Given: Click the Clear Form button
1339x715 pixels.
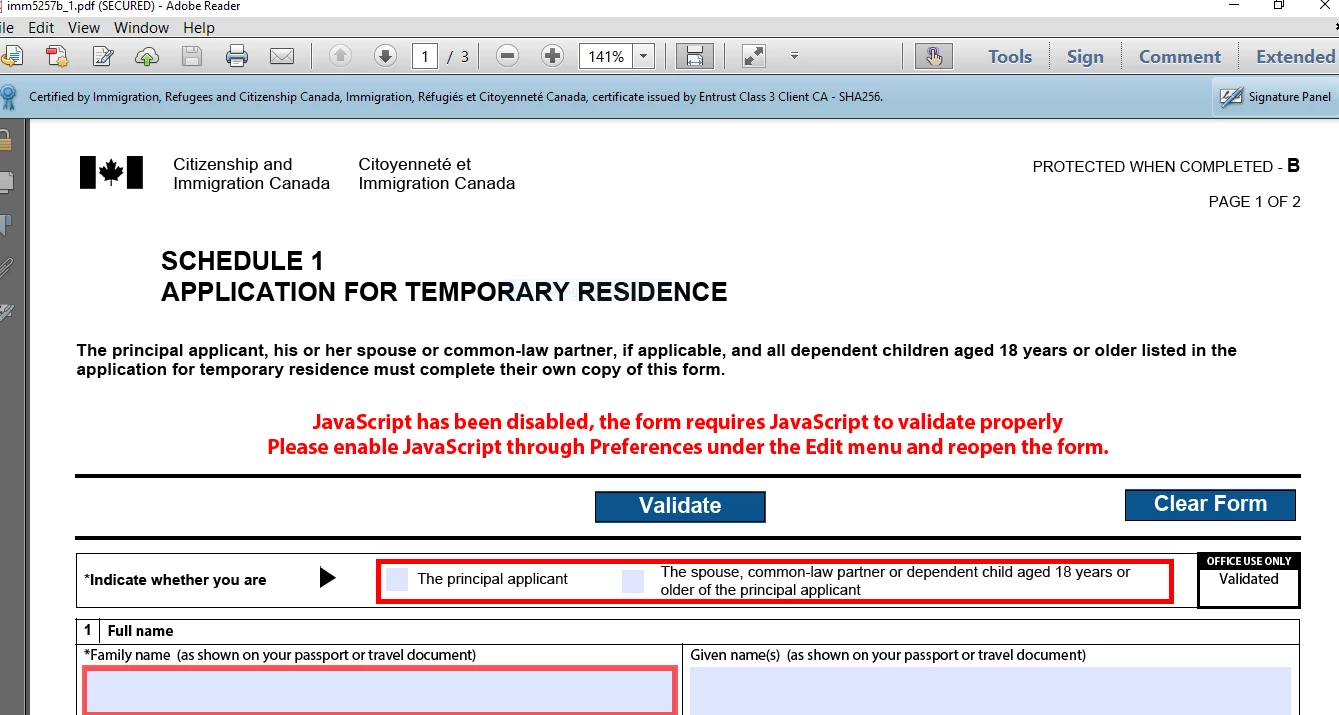Looking at the screenshot, I should point(1210,504).
